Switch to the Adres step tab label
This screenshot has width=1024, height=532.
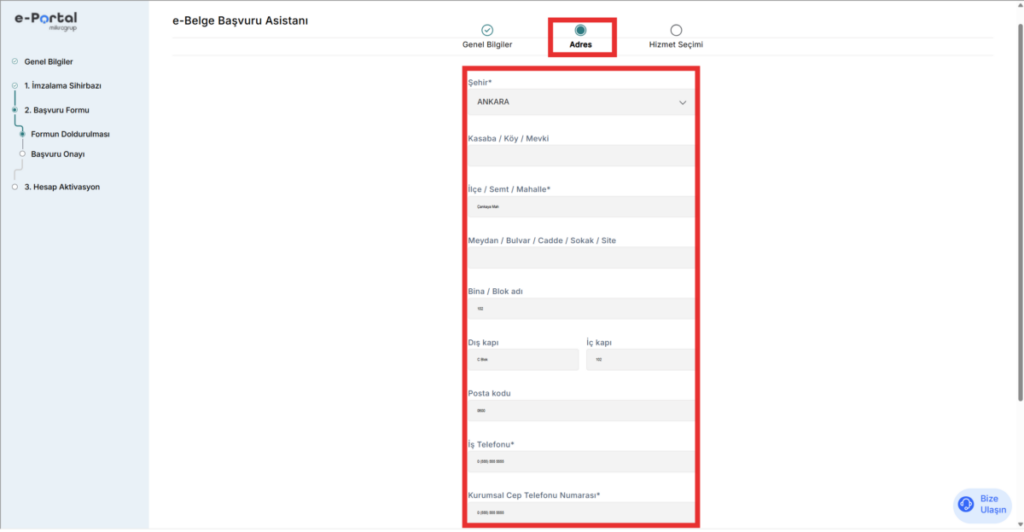point(581,44)
